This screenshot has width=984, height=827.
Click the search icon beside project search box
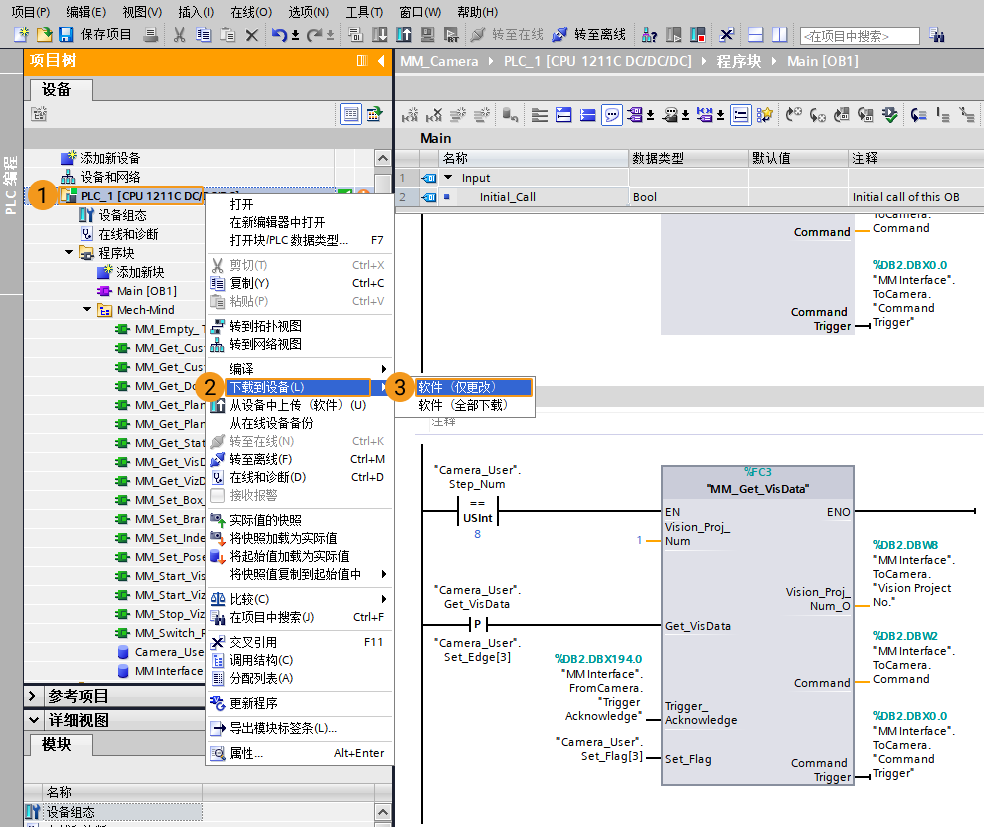pyautogui.click(x=937, y=35)
